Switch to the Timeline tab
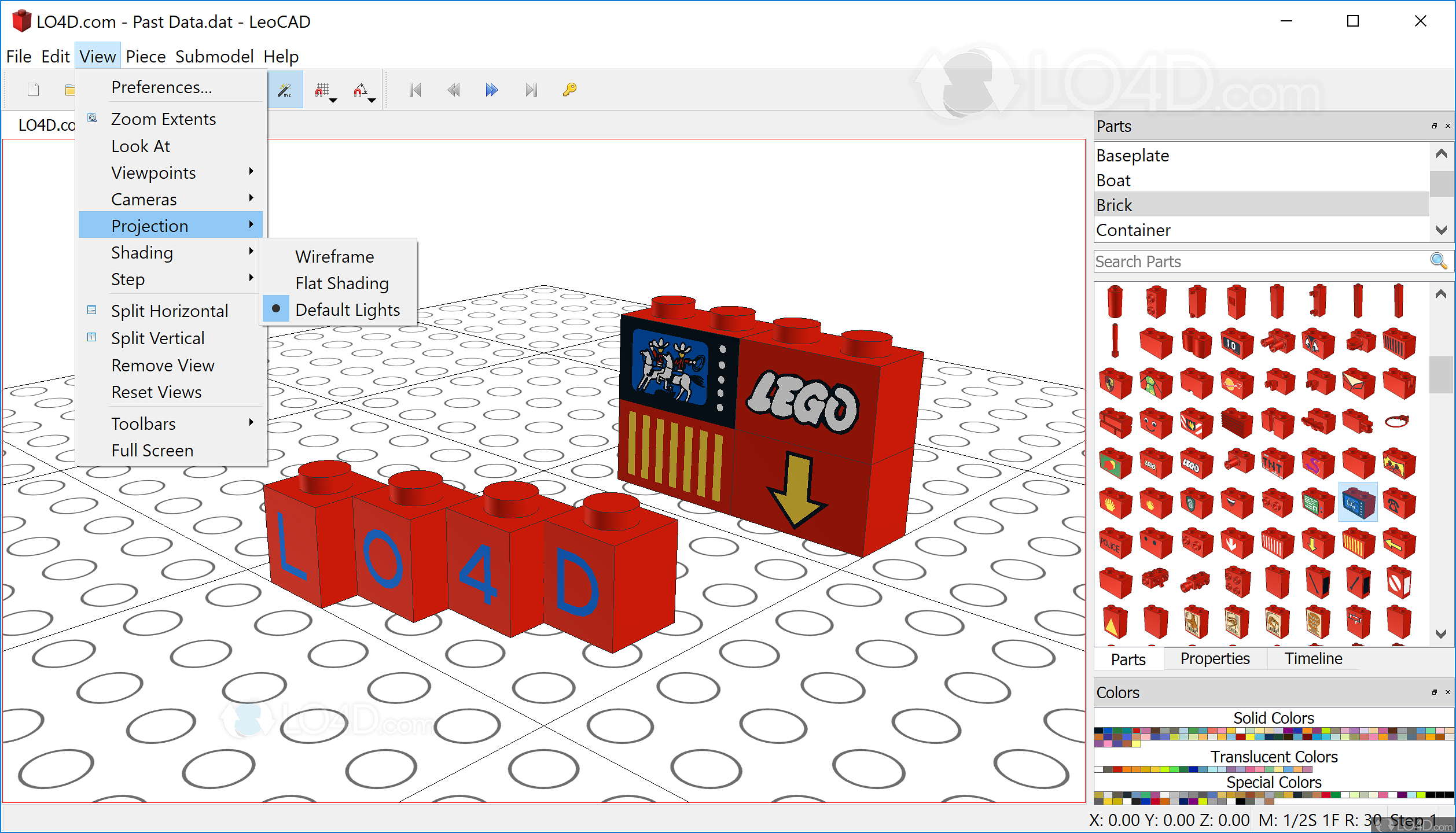The height and width of the screenshot is (833, 1456). click(x=1312, y=659)
